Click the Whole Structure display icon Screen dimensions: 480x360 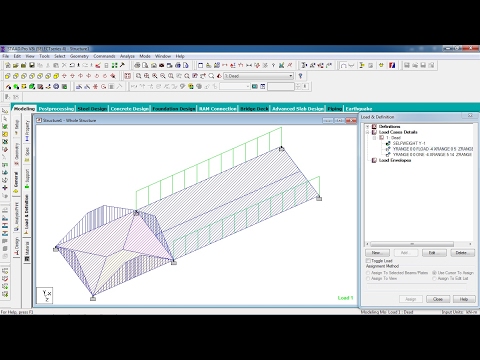click(x=128, y=76)
